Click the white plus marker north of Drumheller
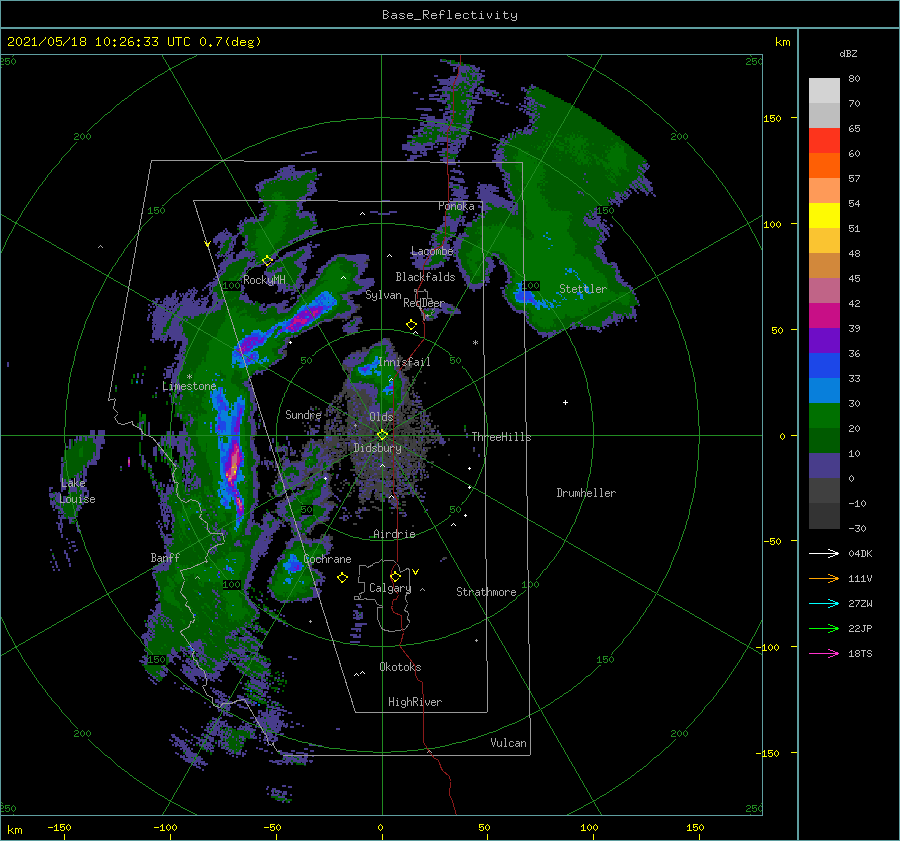The height and width of the screenshot is (841, 900). [x=565, y=402]
